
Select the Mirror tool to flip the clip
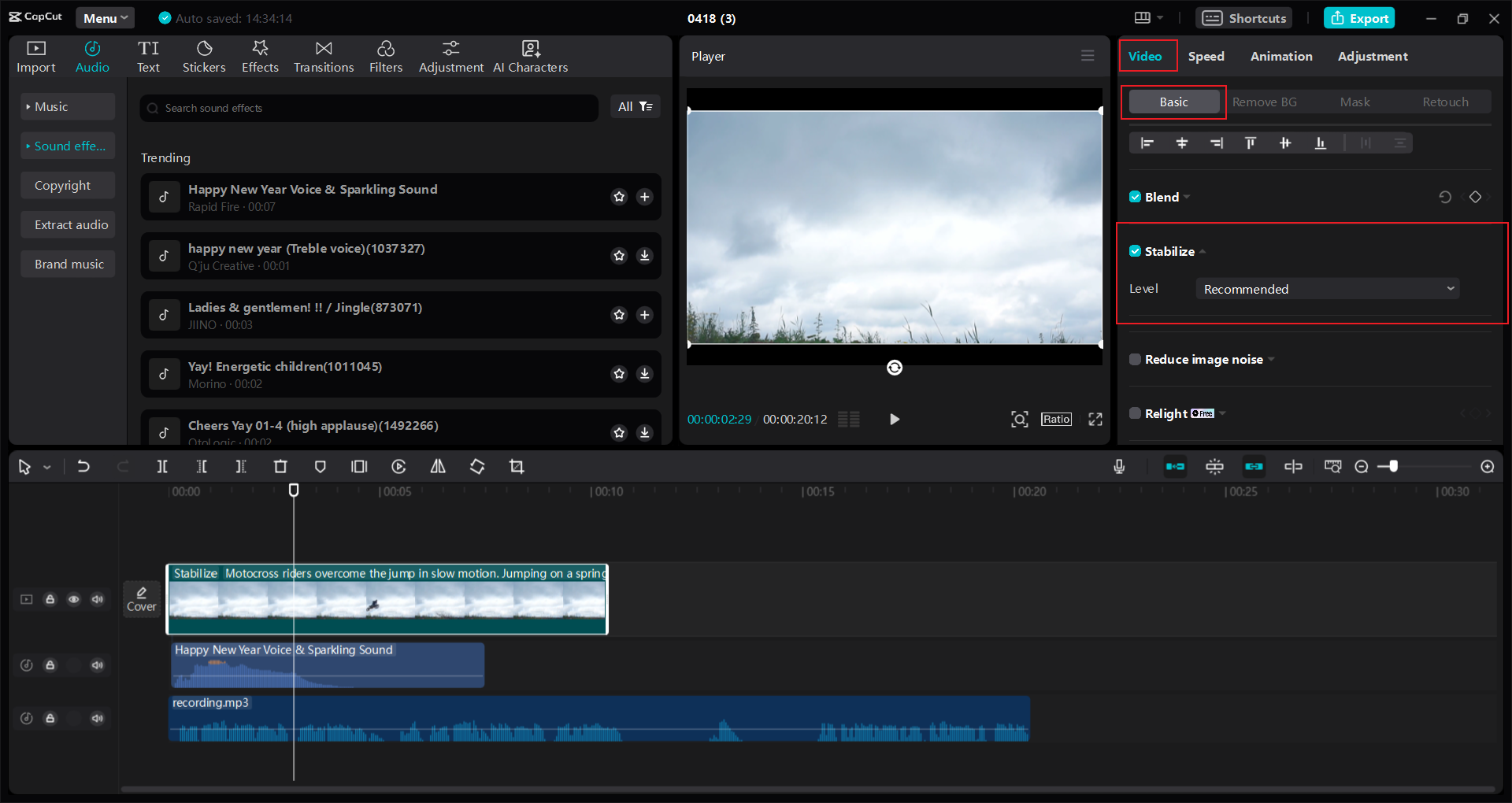tap(438, 466)
